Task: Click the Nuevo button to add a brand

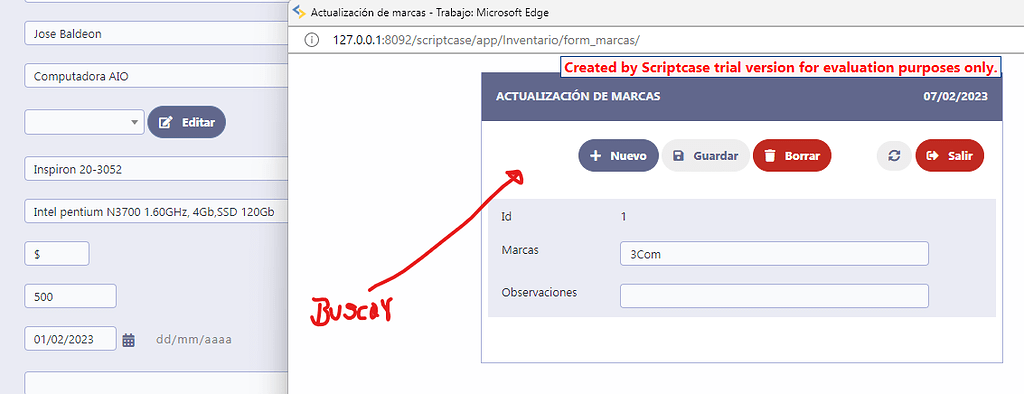Action: pyautogui.click(x=618, y=156)
